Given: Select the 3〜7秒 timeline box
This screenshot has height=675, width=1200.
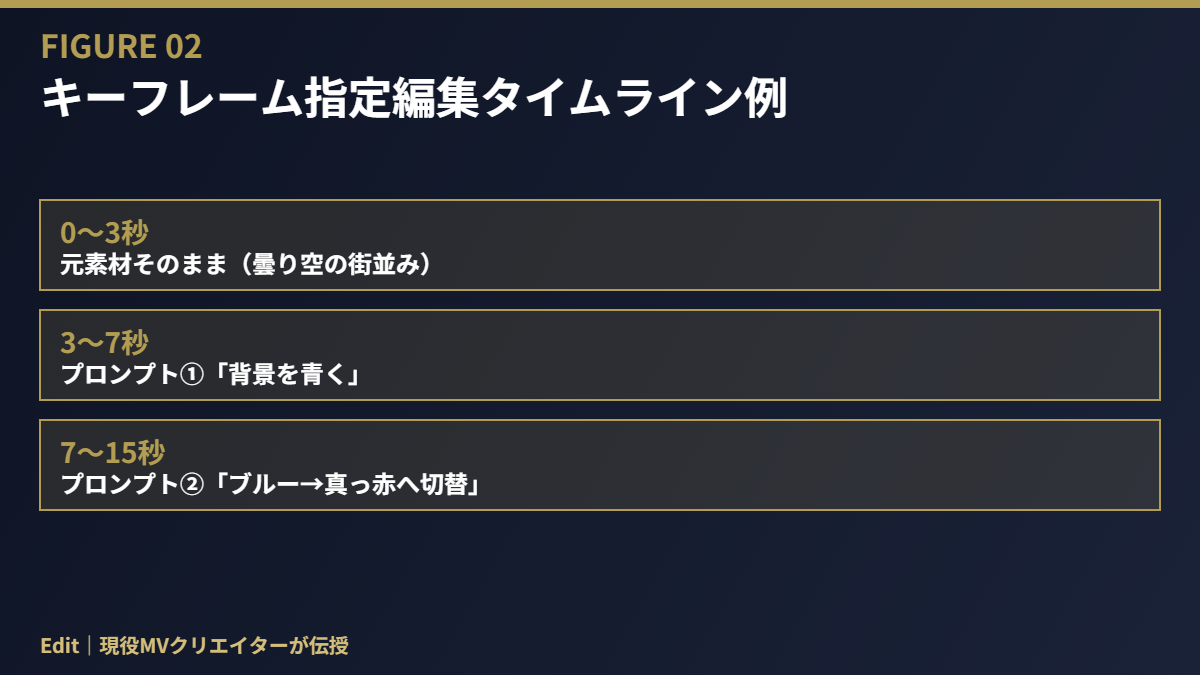Looking at the screenshot, I should 600,355.
